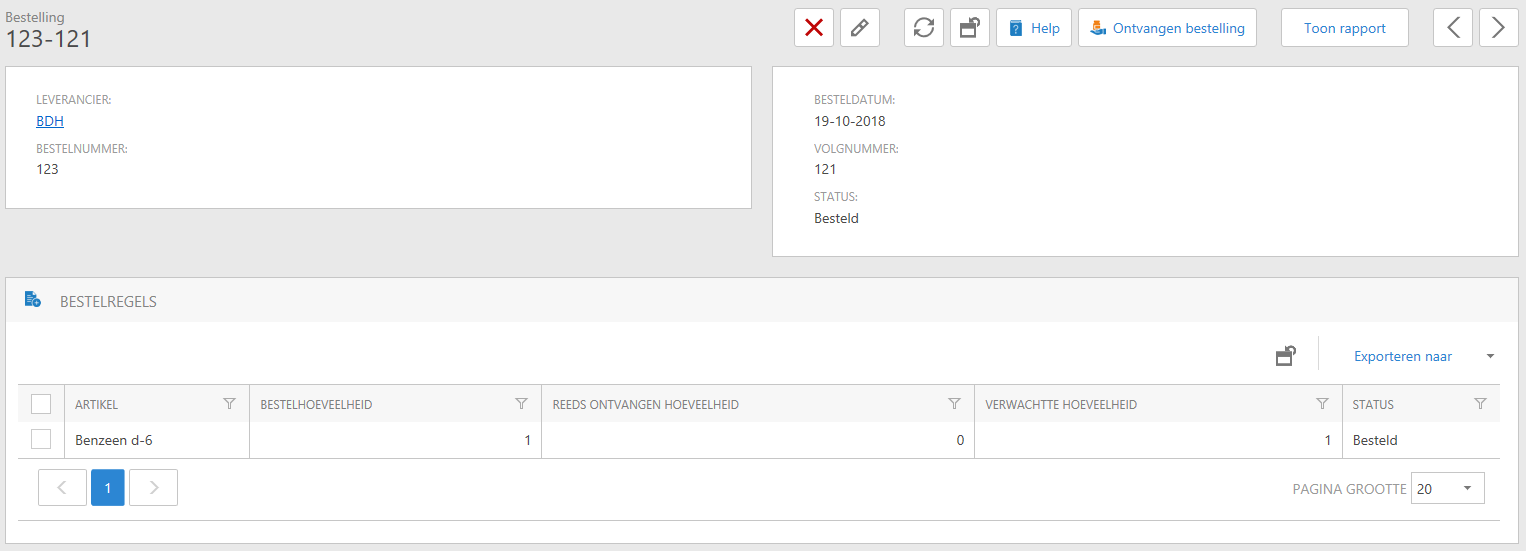This screenshot has height=551, width=1526.
Task: Click the Bestelregels add-line icon
Action: tap(33, 299)
